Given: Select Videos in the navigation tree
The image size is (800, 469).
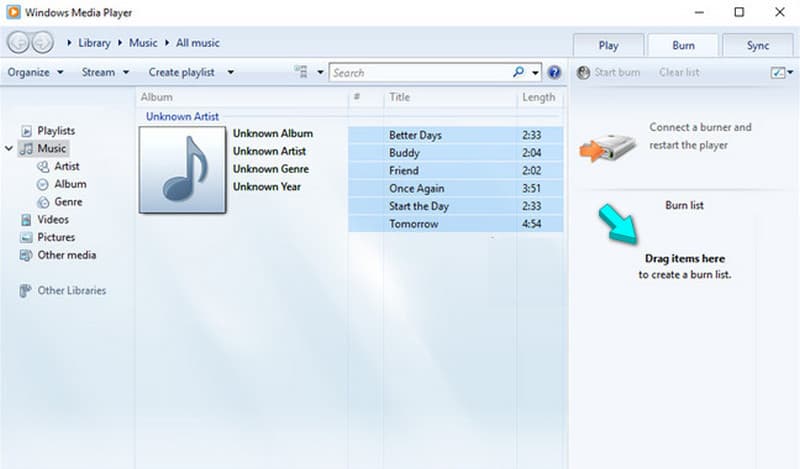Looking at the screenshot, I should pyautogui.click(x=53, y=219).
